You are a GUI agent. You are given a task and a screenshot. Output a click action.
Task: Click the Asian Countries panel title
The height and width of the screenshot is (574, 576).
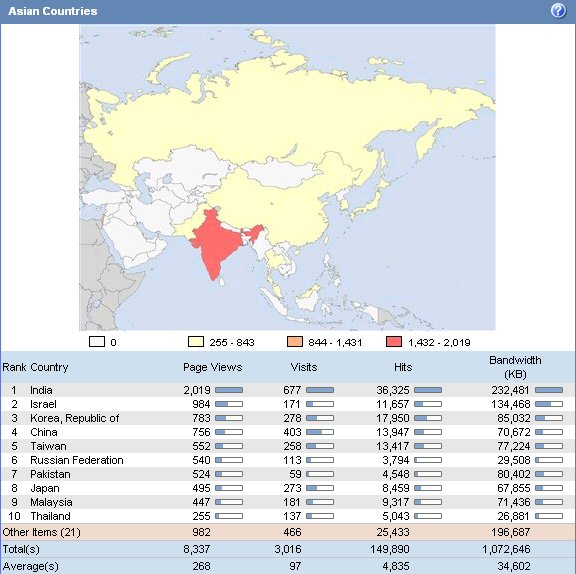[53, 11]
